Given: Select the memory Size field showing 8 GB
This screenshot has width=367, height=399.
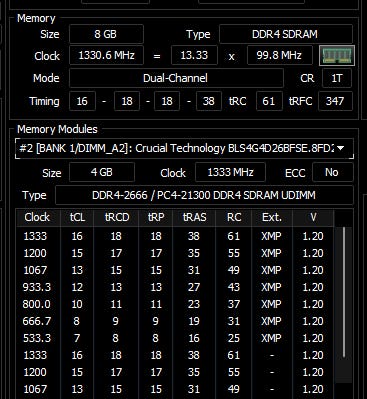Looking at the screenshot, I should (106, 34).
